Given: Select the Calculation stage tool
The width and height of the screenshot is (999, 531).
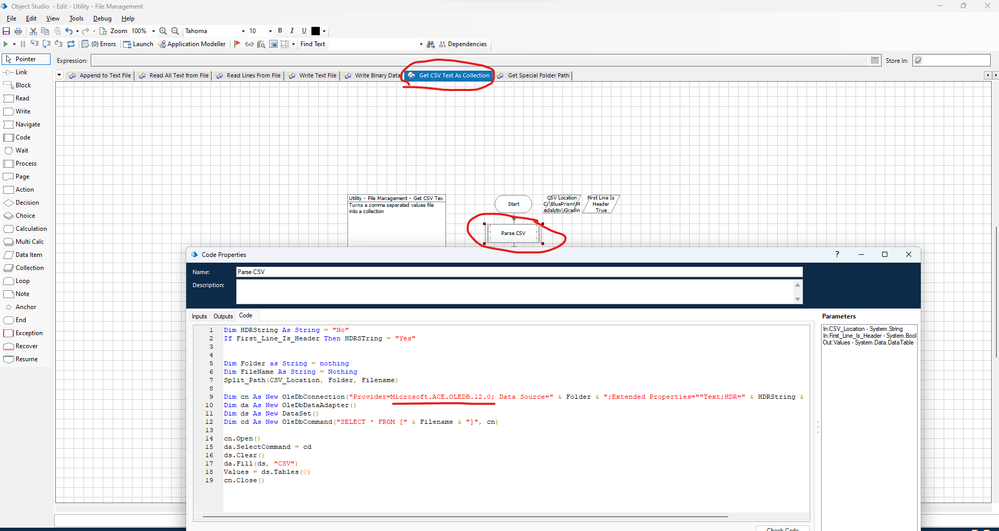Looking at the screenshot, I should (x=29, y=228).
